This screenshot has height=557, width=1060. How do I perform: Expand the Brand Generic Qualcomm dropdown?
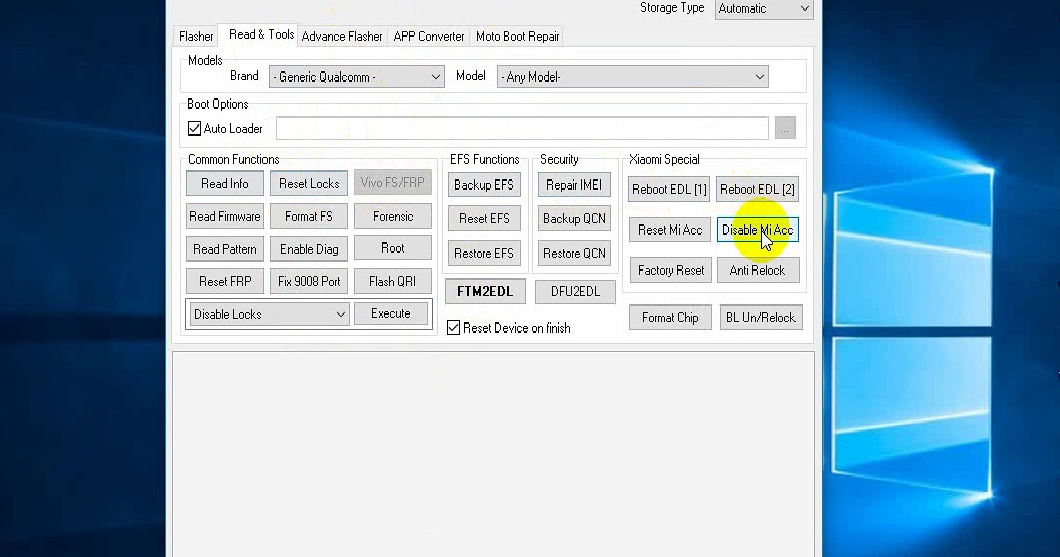(356, 77)
